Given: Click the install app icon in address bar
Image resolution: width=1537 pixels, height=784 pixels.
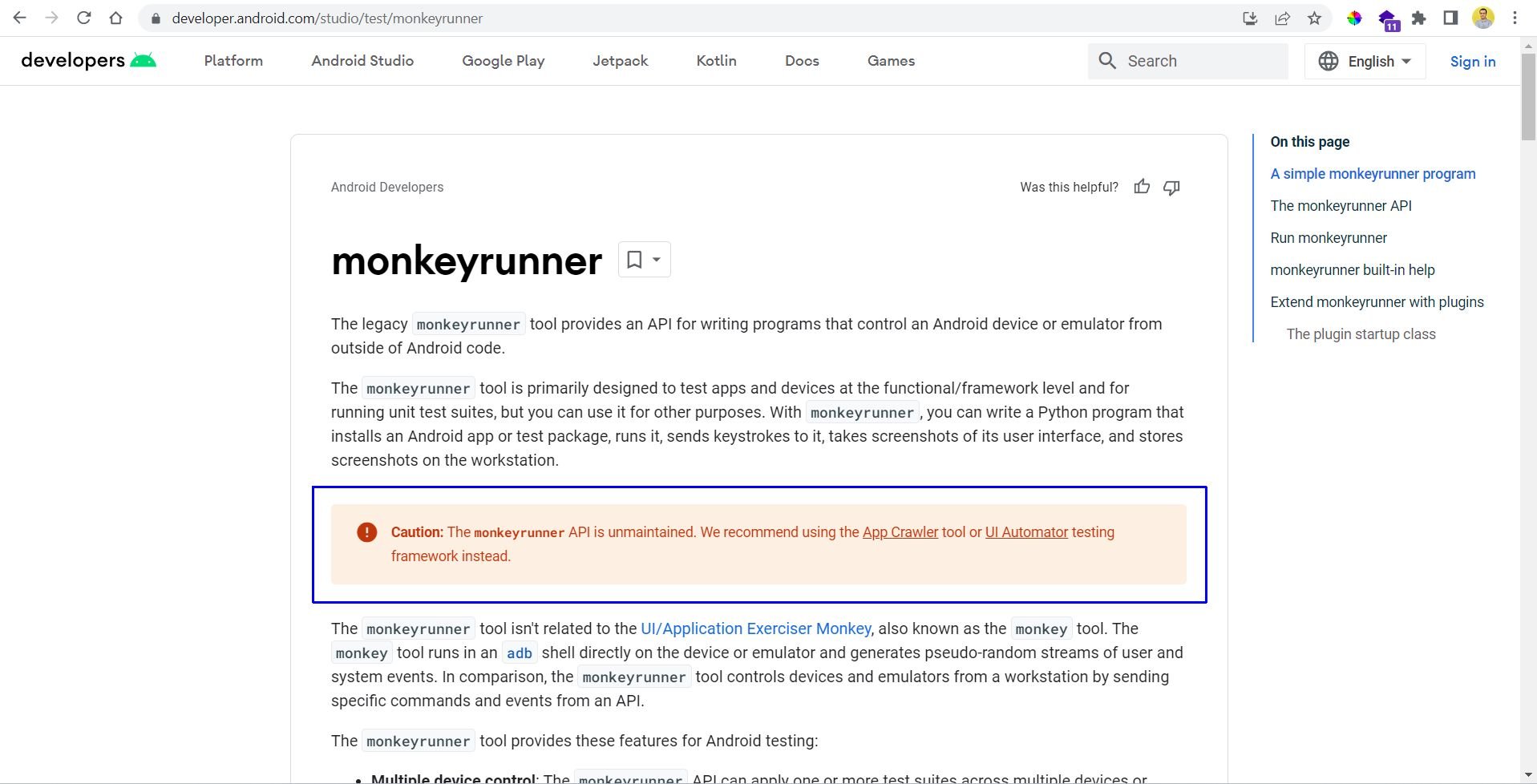Looking at the screenshot, I should 1250,18.
